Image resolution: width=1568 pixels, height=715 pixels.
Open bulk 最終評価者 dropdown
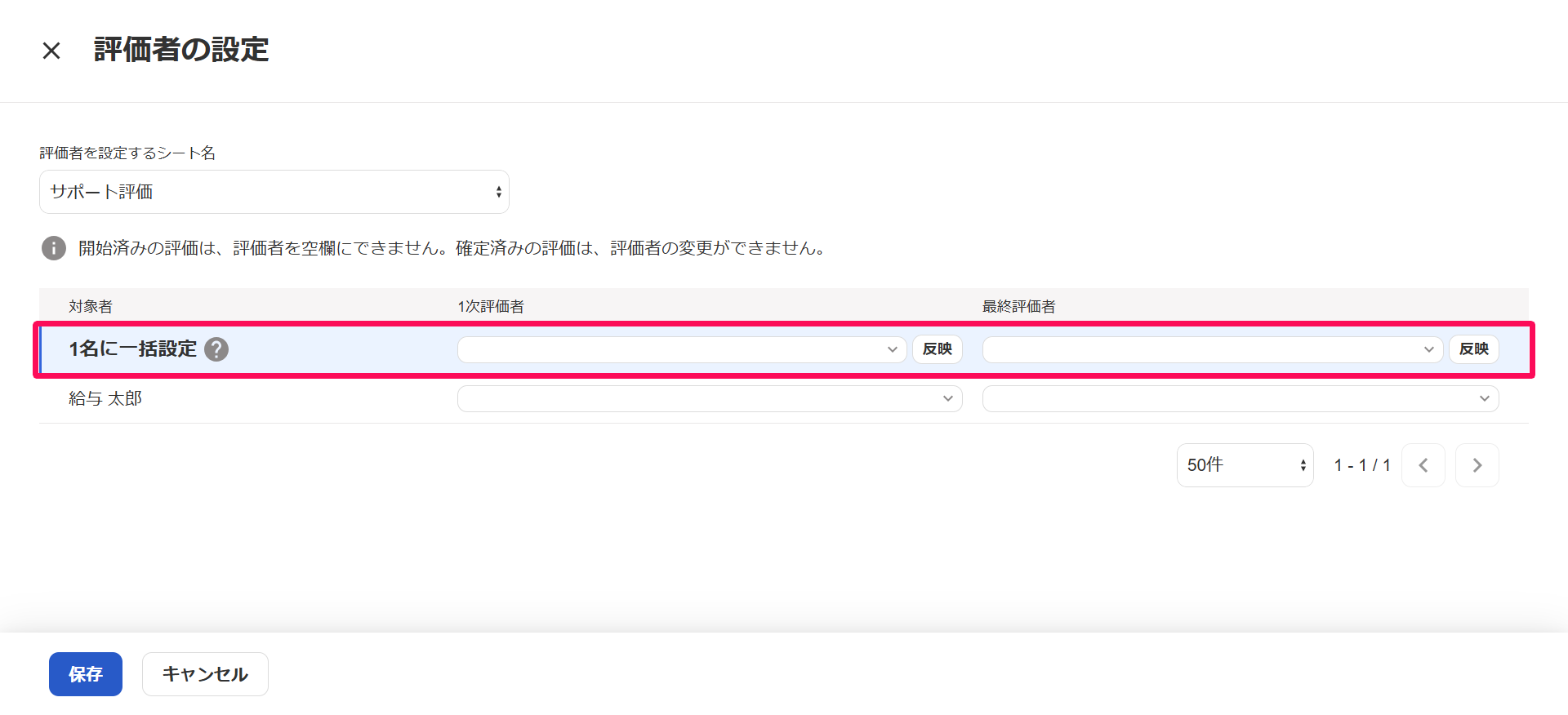pos(1213,349)
